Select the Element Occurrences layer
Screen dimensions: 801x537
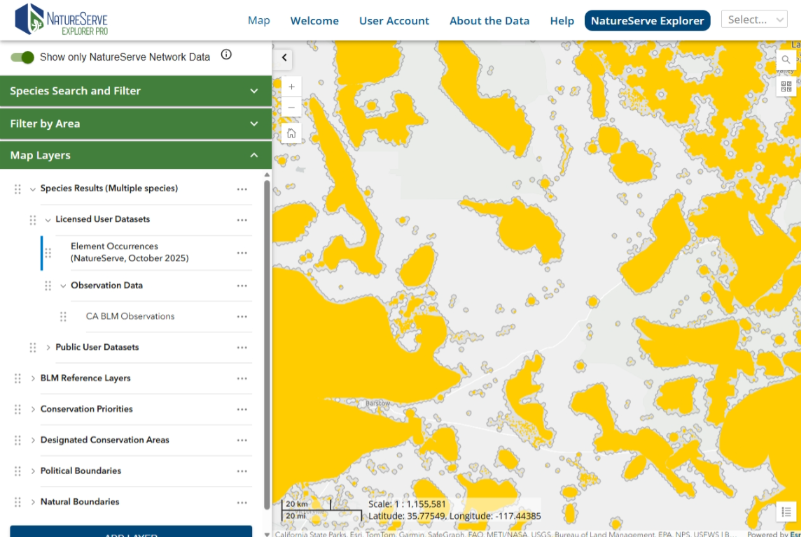coord(129,252)
